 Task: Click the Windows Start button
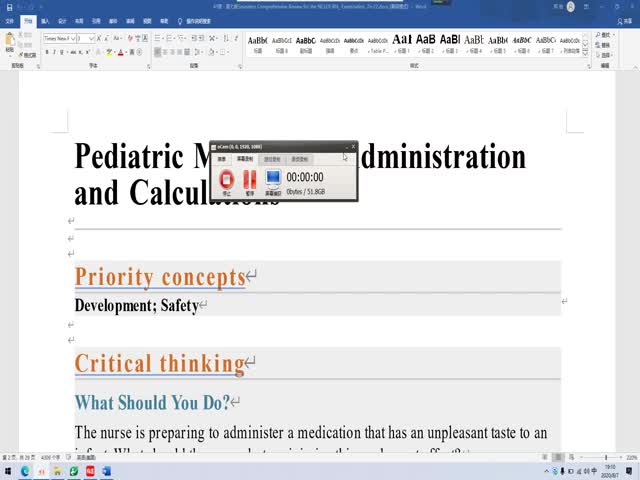pos(7,471)
